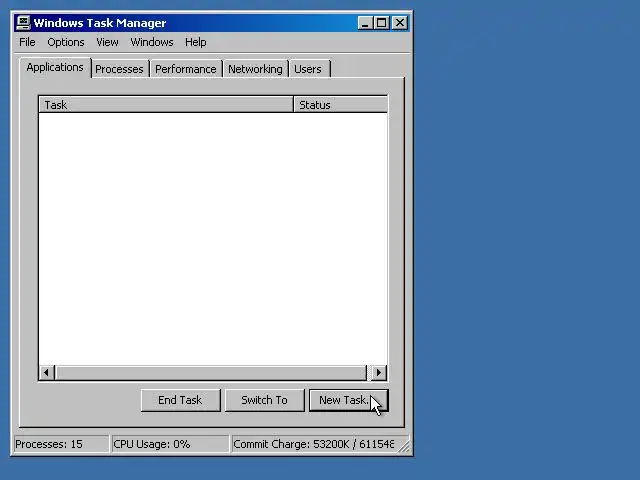Click the 'Windows Task Manager' title text
The image size is (640, 480).
100,23
